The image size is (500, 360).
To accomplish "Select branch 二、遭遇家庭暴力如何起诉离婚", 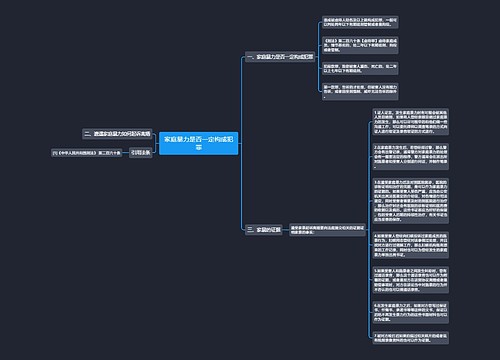I will (x=117, y=134).
